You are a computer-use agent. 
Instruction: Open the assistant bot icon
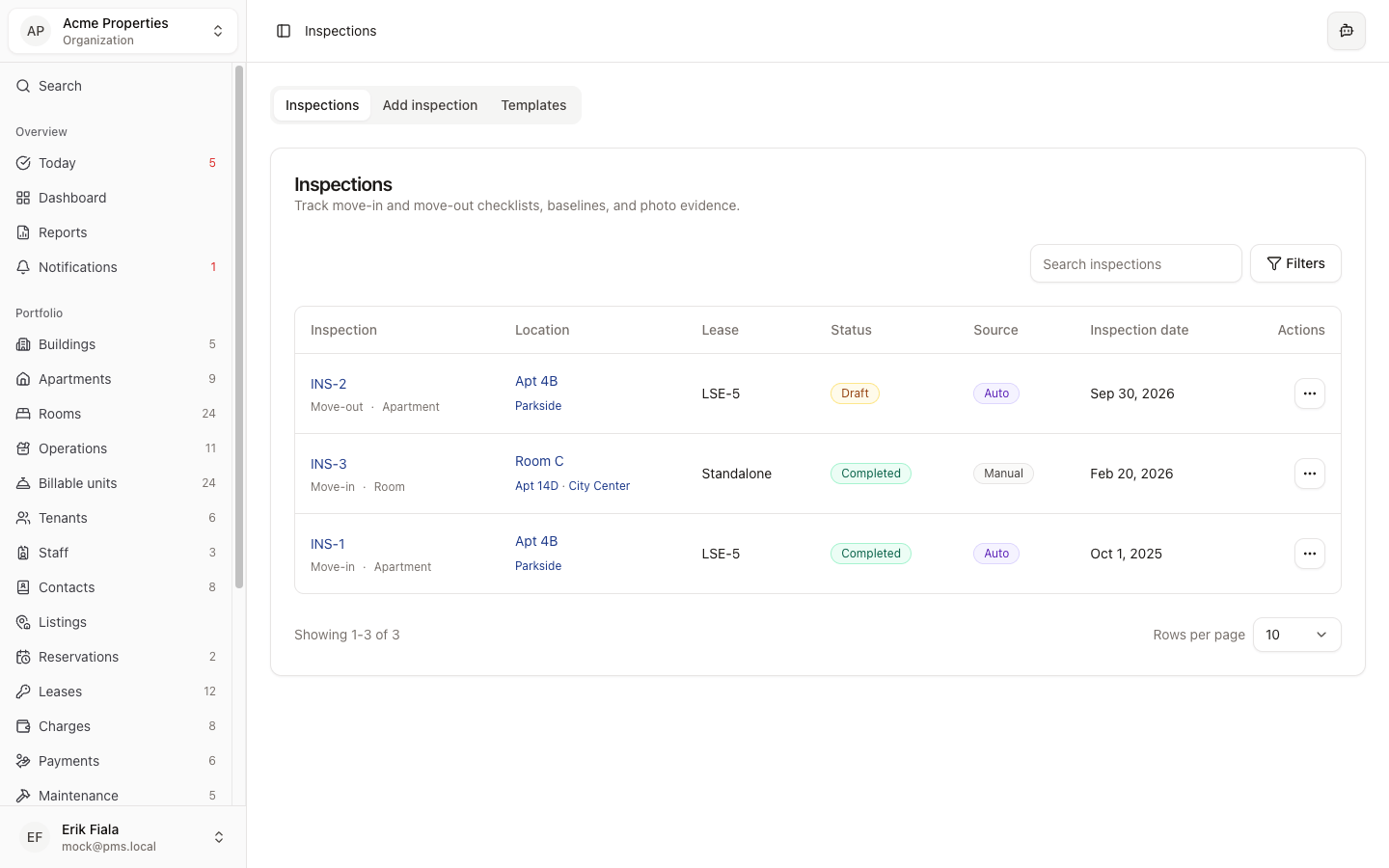1346,31
